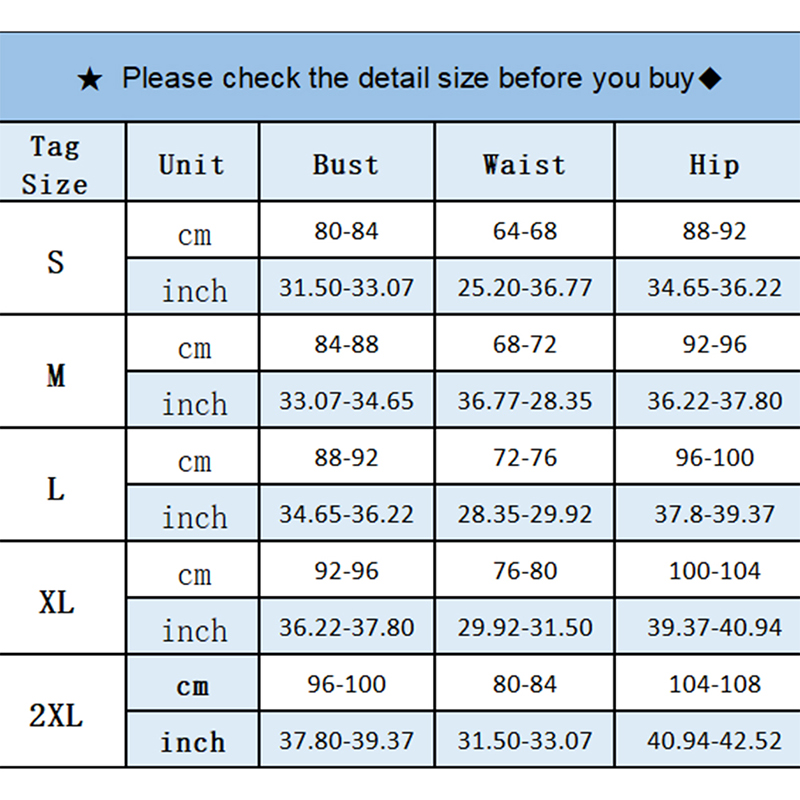Click the 'Bust' column header
Screen dimensions: 800x800
click(346, 165)
